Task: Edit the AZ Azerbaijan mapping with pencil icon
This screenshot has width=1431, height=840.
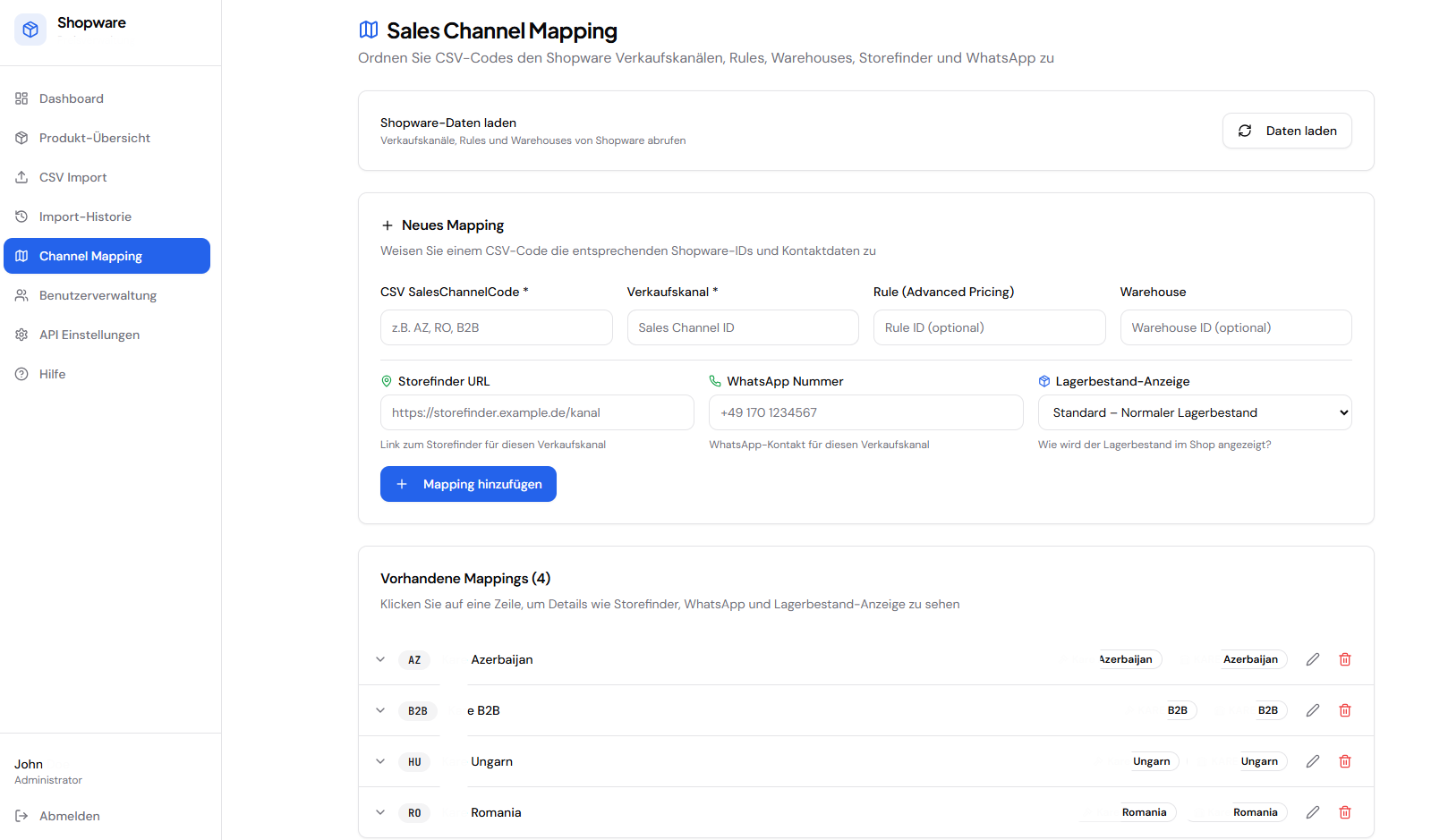Action: (x=1313, y=659)
